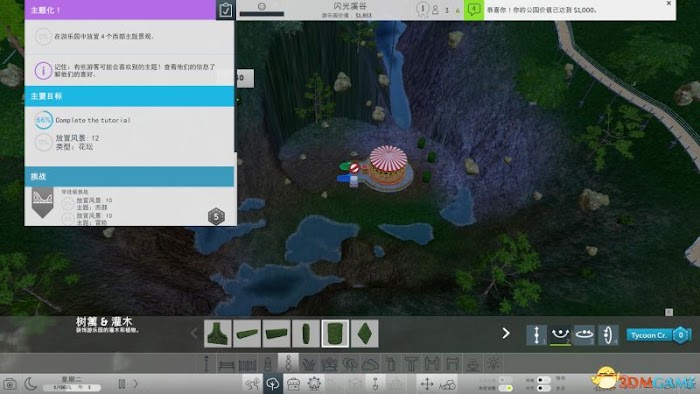This screenshot has width=700, height=394.
Task: Toggle the upper black-dot switch
Action: pyautogui.click(x=543, y=380)
